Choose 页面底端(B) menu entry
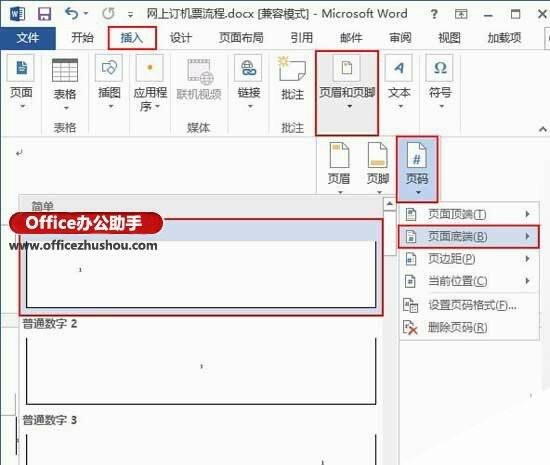The image size is (550, 465). 469,237
